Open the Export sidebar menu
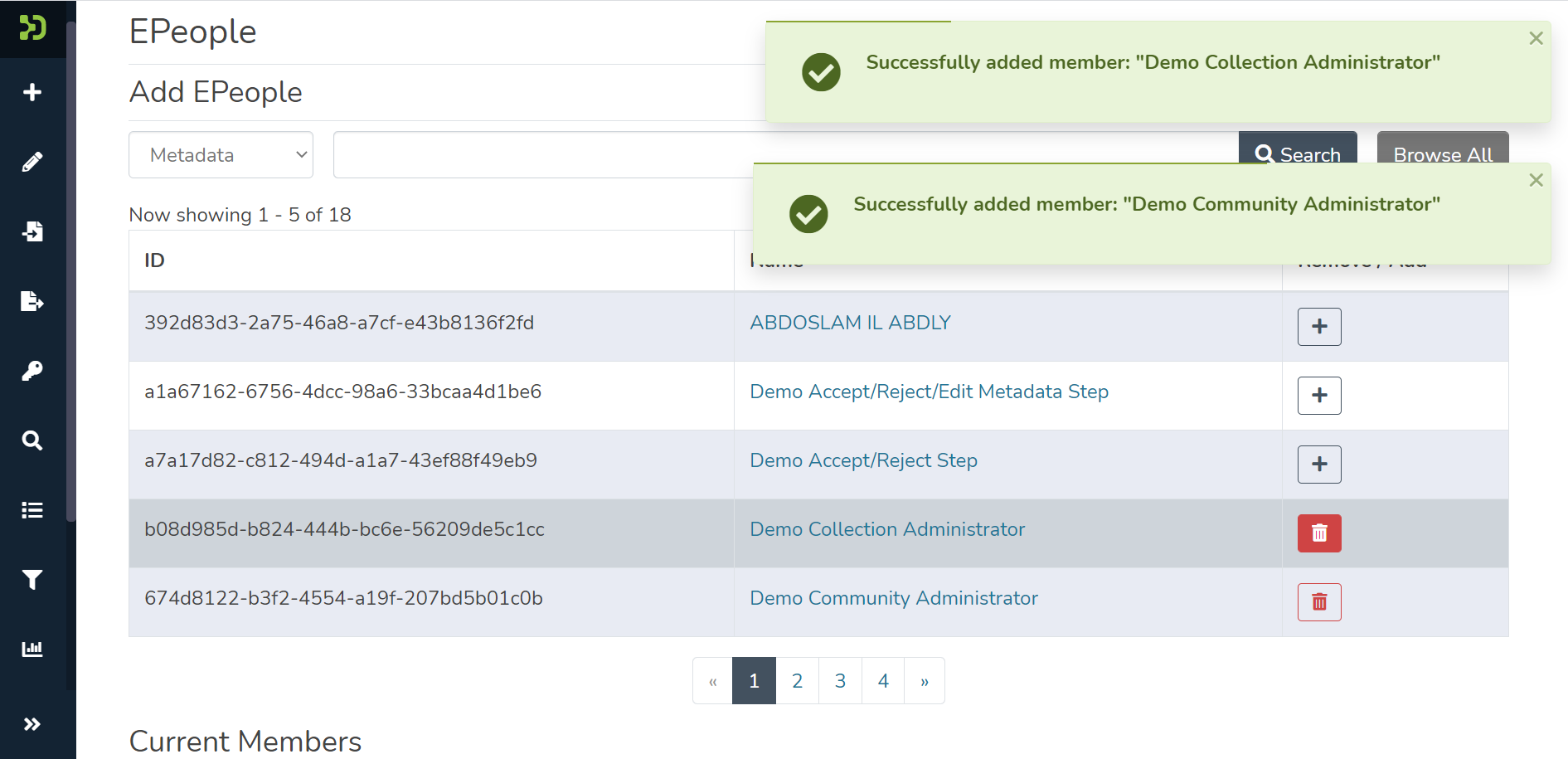 coord(32,301)
